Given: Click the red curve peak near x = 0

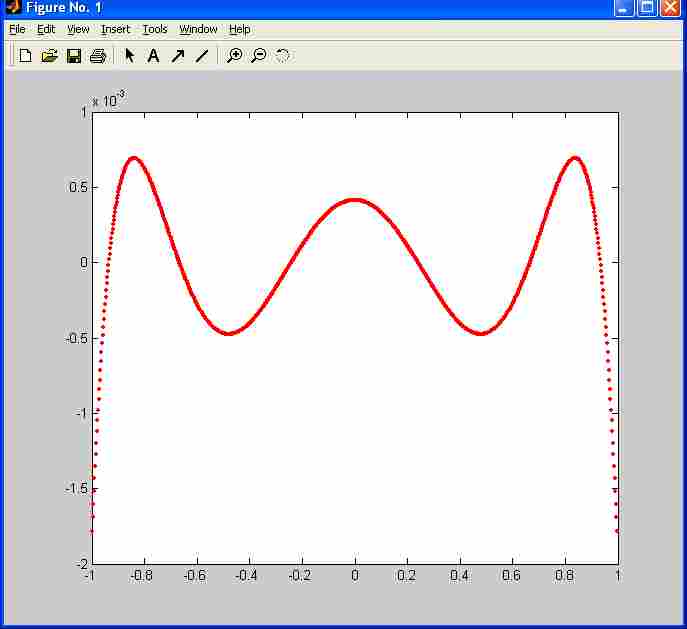Looking at the screenshot, I should 355,201.
